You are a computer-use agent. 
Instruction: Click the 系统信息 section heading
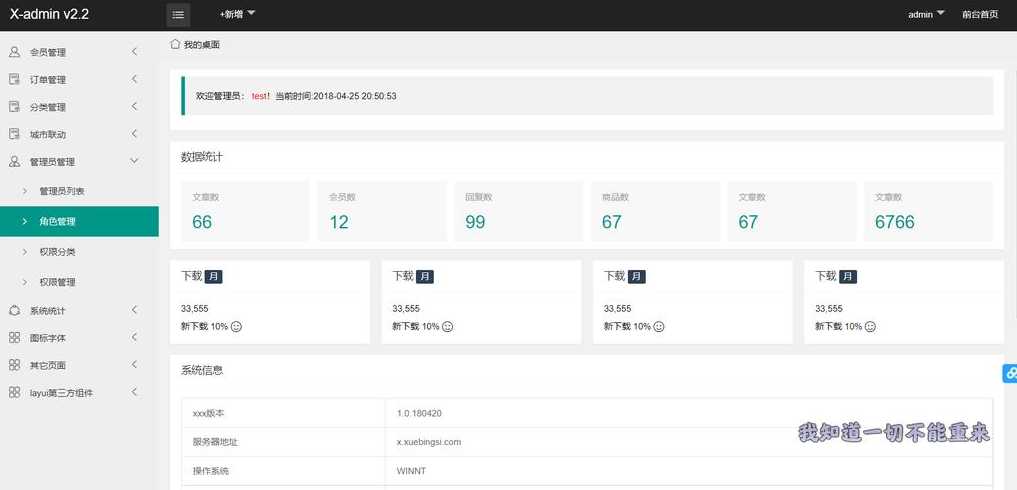pyautogui.click(x=202, y=370)
